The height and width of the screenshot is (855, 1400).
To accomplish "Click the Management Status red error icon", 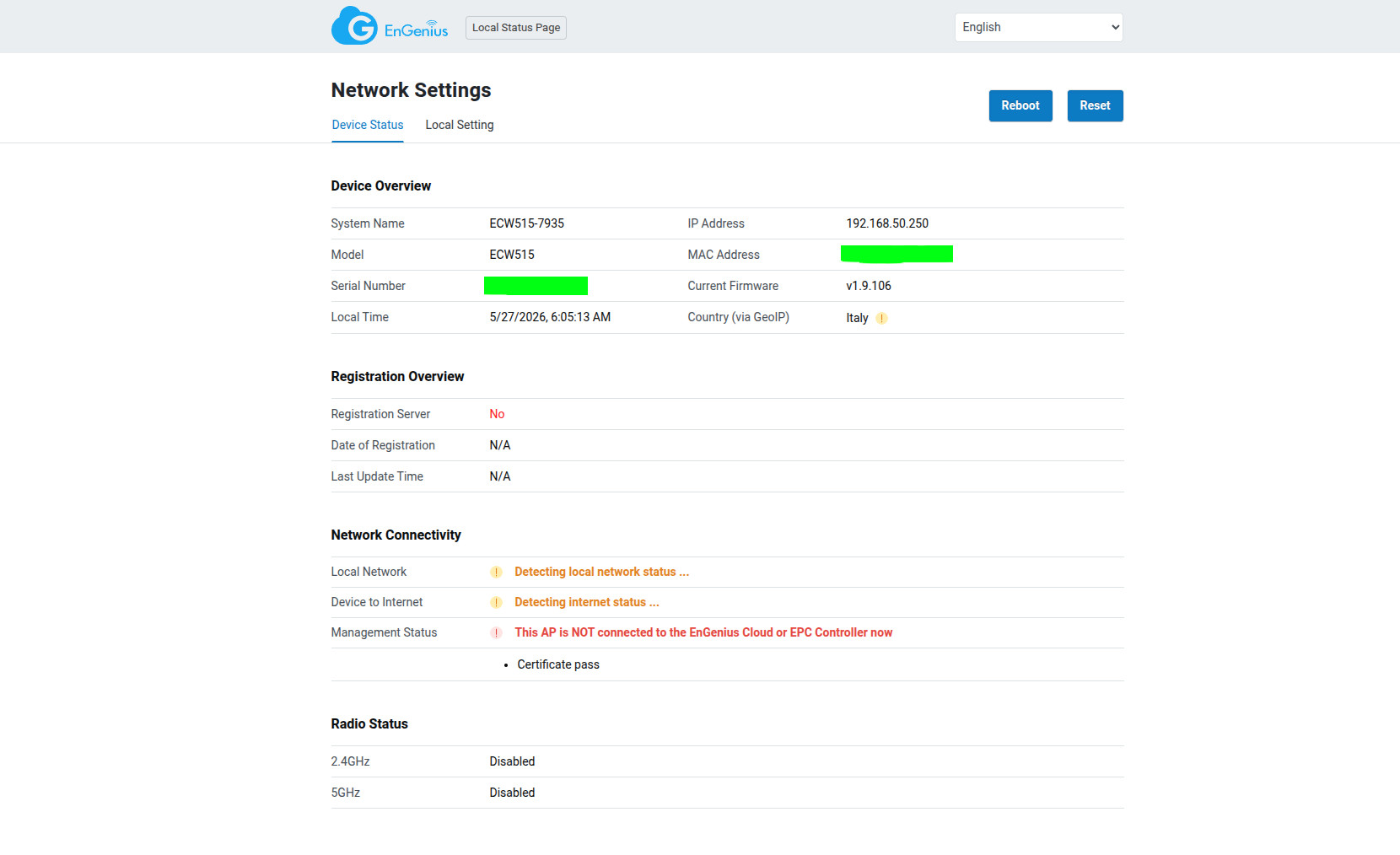I will click(x=496, y=633).
